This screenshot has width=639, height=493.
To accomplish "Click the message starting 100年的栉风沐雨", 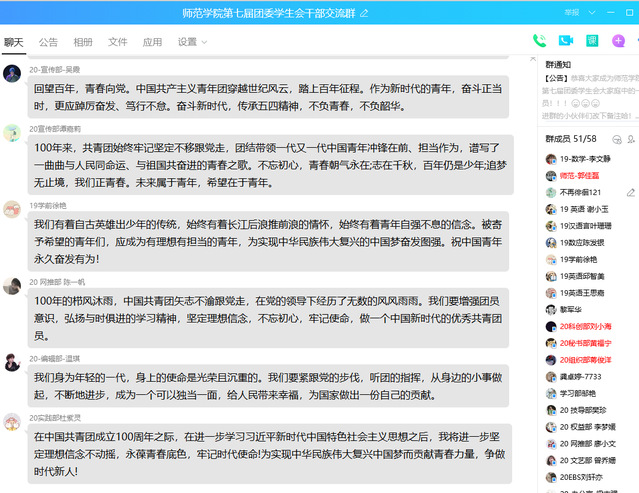I will coord(268,318).
